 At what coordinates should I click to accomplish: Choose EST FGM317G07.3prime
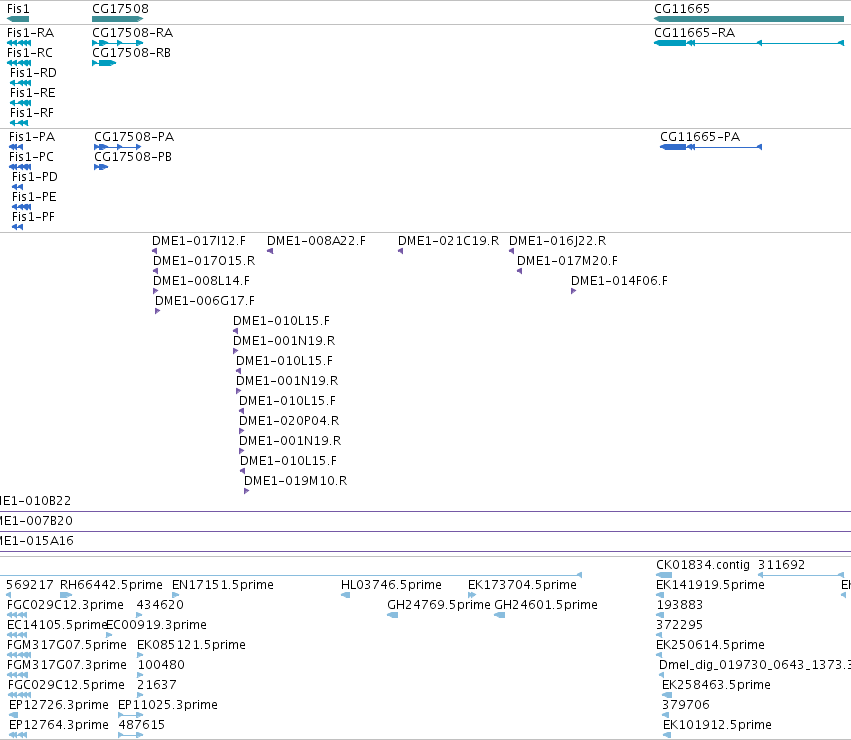click(x=67, y=666)
